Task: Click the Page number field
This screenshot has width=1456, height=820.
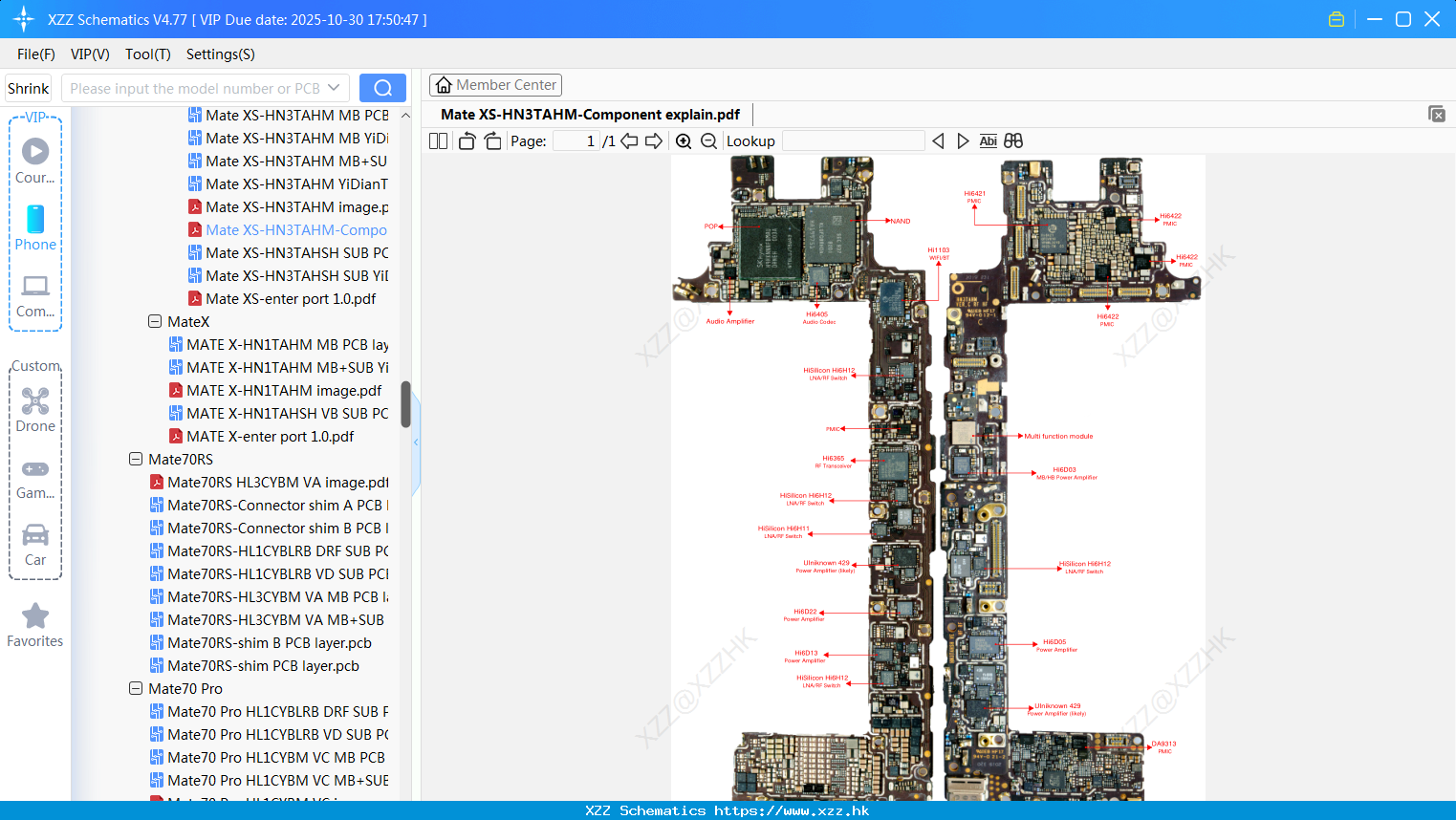Action: pos(576,141)
